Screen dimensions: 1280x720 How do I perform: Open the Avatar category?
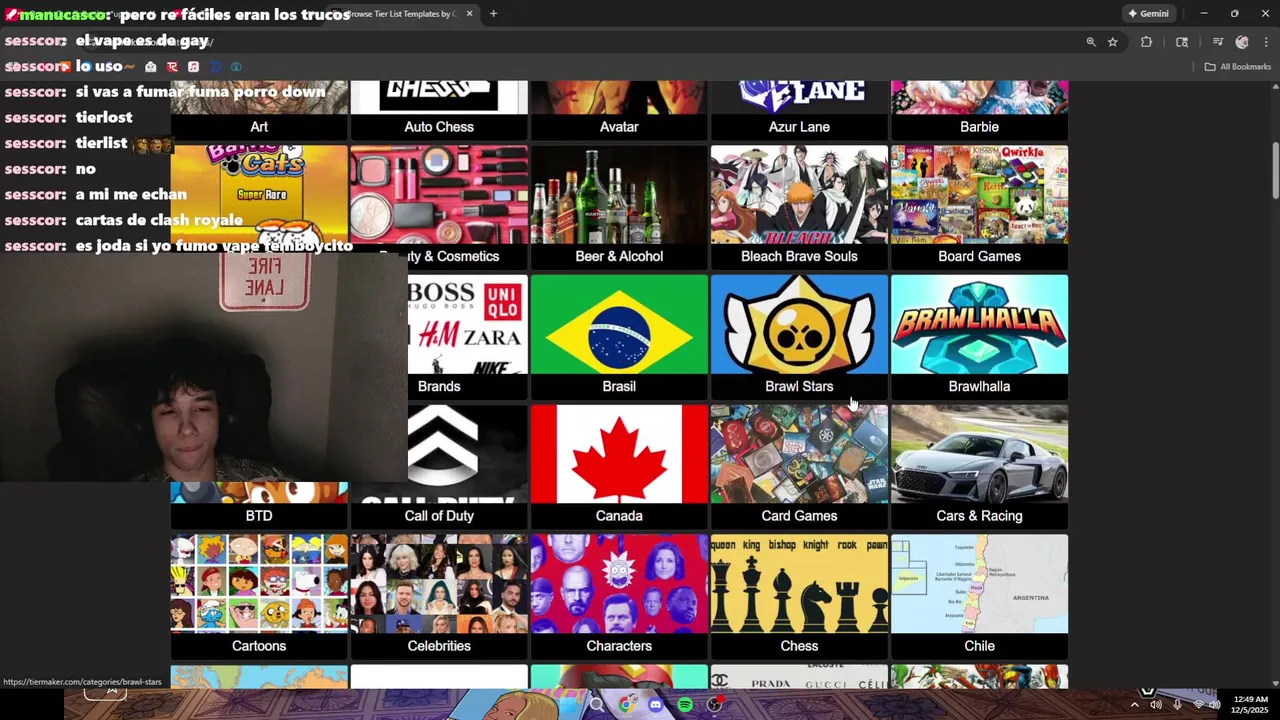pyautogui.click(x=619, y=110)
